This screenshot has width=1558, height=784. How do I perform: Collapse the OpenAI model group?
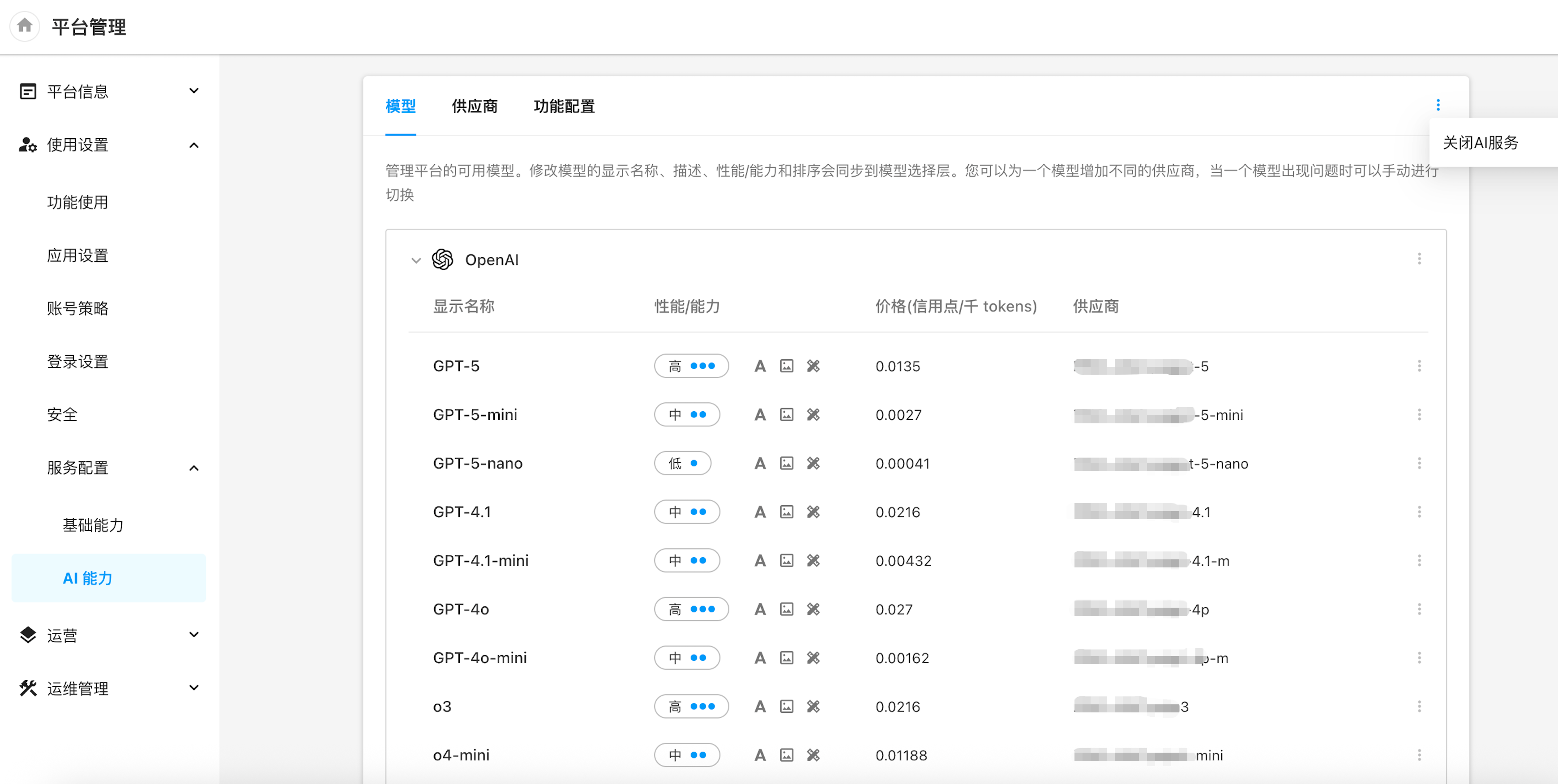[416, 260]
